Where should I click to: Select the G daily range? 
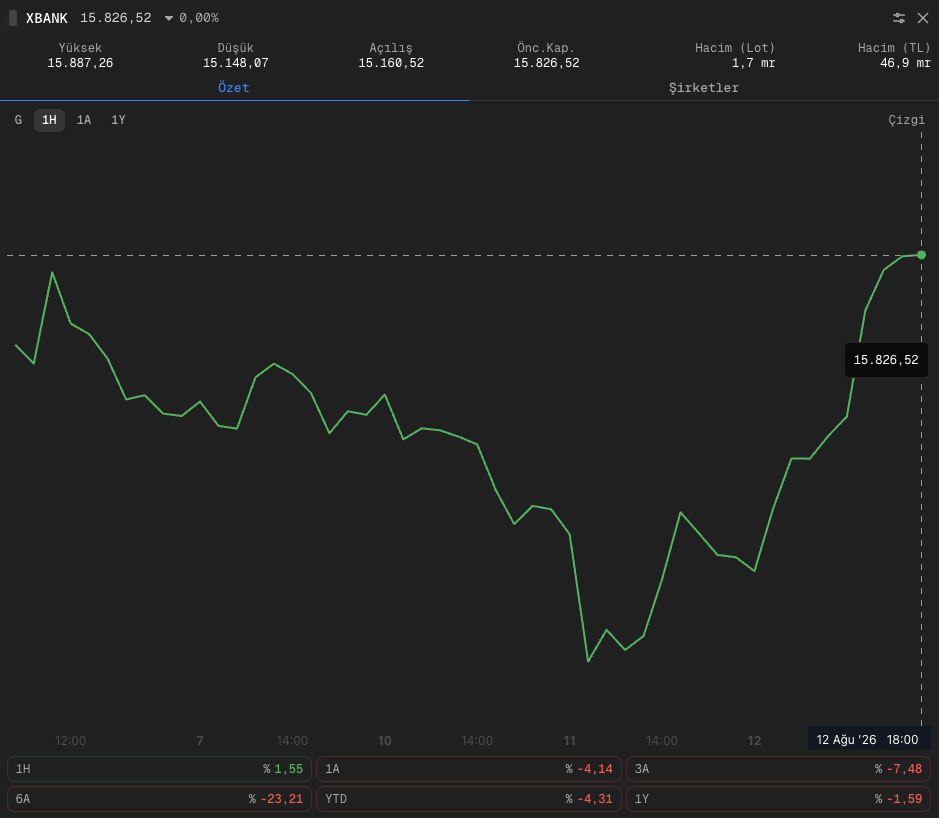tap(19, 120)
